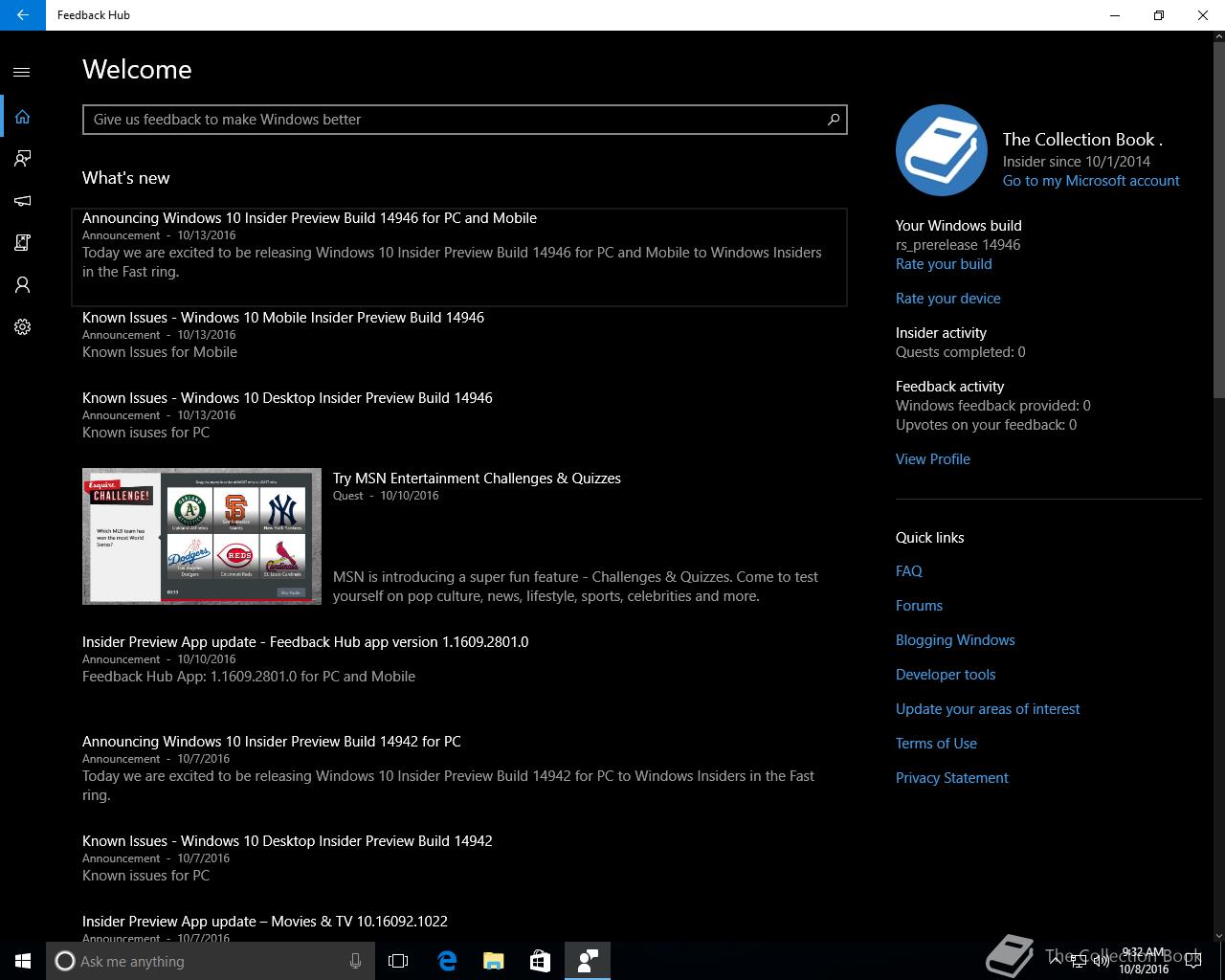The image size is (1225, 980).
Task: Open File Explorer from the taskbar
Action: [494, 961]
